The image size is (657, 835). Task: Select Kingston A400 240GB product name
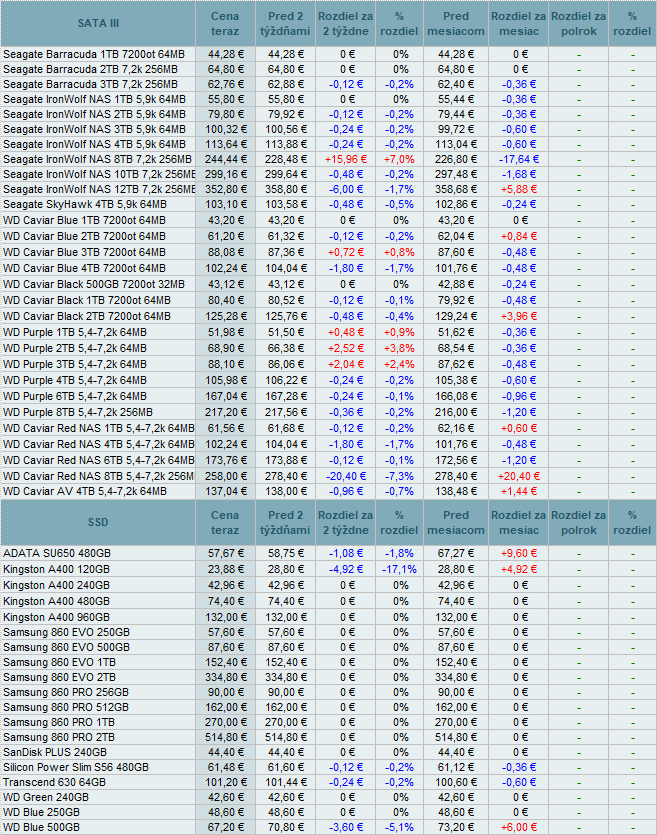tap(56, 585)
